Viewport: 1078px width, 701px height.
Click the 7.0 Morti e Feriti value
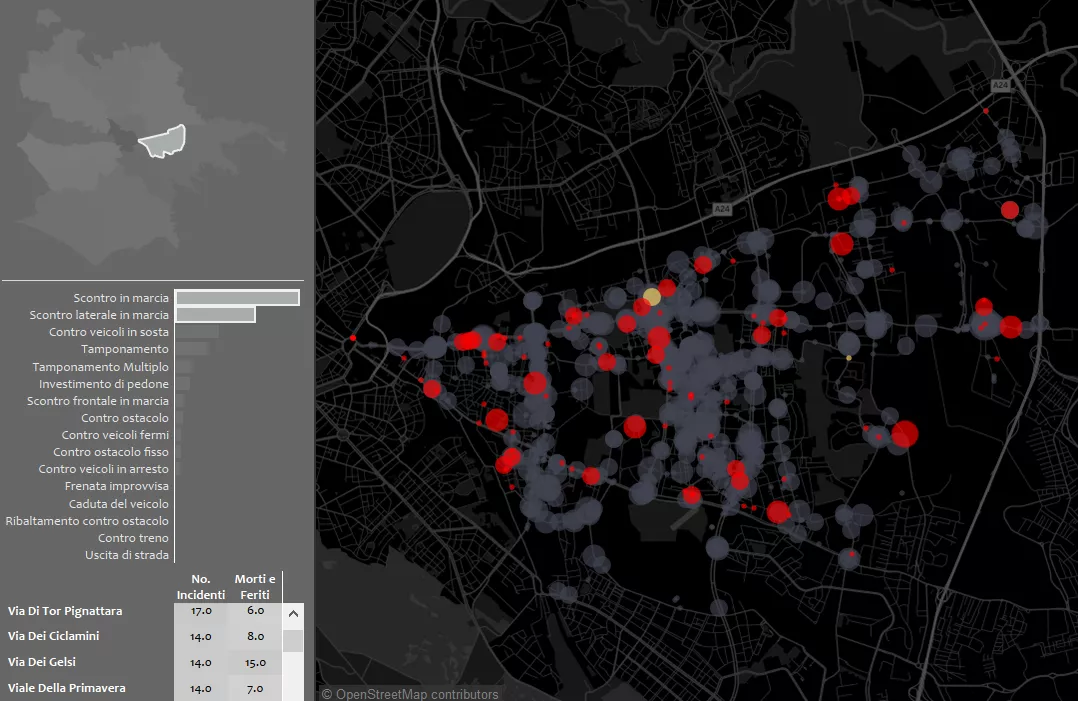tap(255, 689)
